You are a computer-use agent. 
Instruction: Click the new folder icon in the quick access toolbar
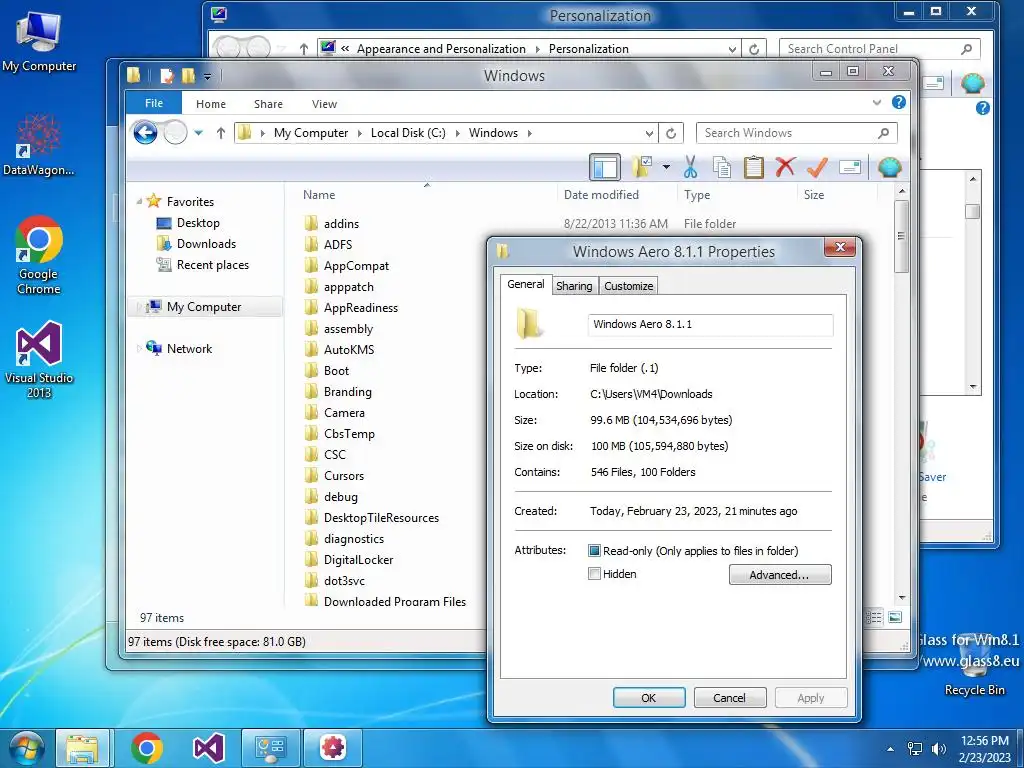pos(188,76)
